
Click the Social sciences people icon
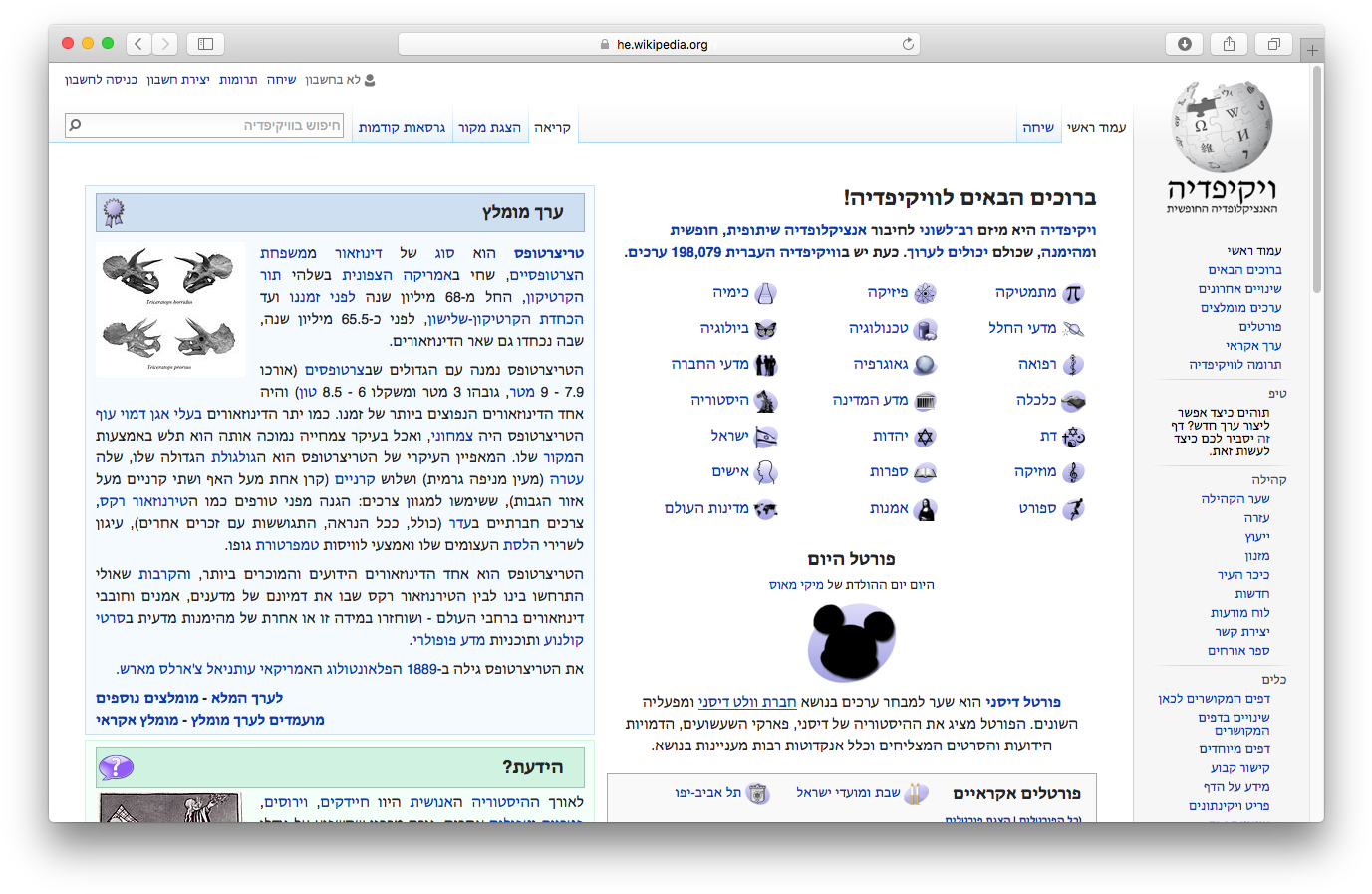point(765,365)
